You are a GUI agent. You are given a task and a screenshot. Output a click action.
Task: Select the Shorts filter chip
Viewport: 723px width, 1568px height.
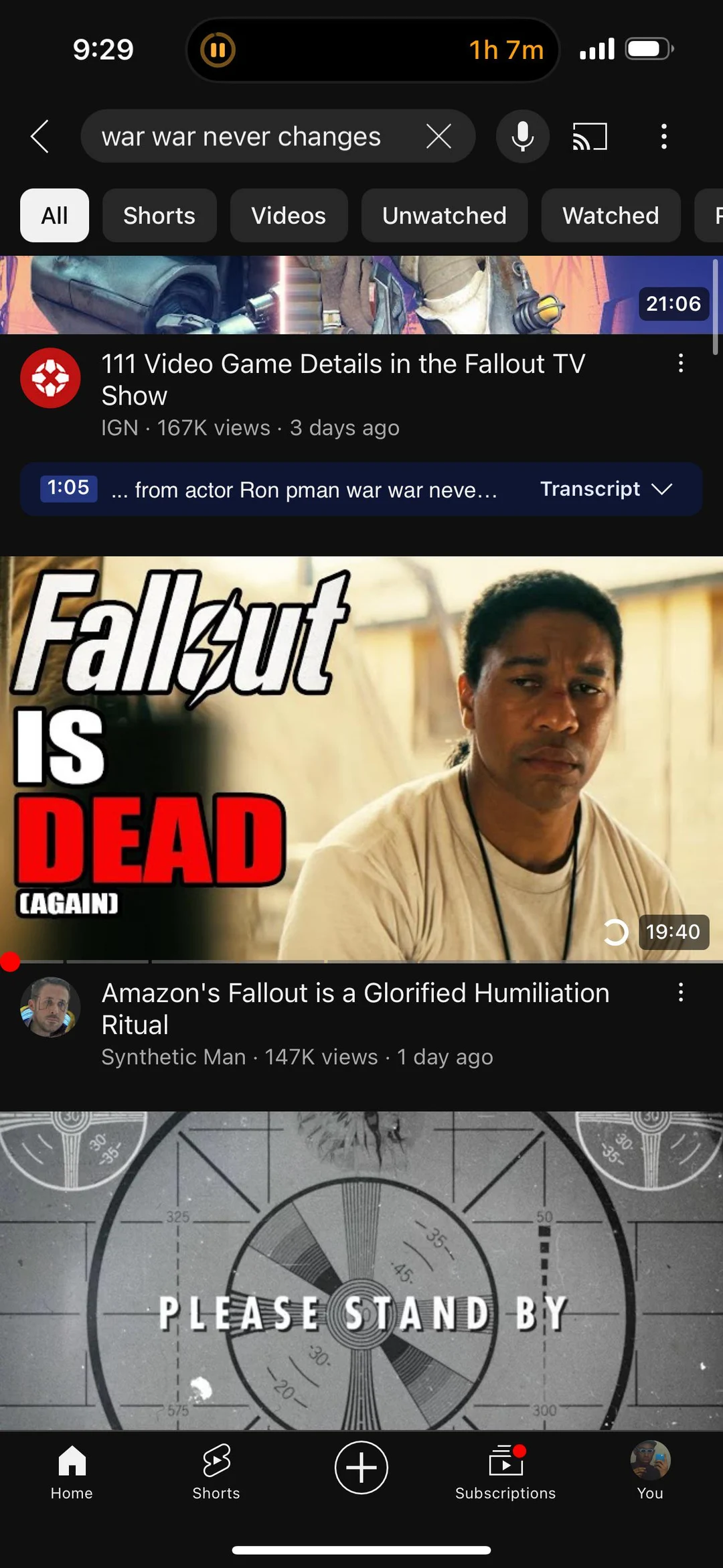click(159, 216)
